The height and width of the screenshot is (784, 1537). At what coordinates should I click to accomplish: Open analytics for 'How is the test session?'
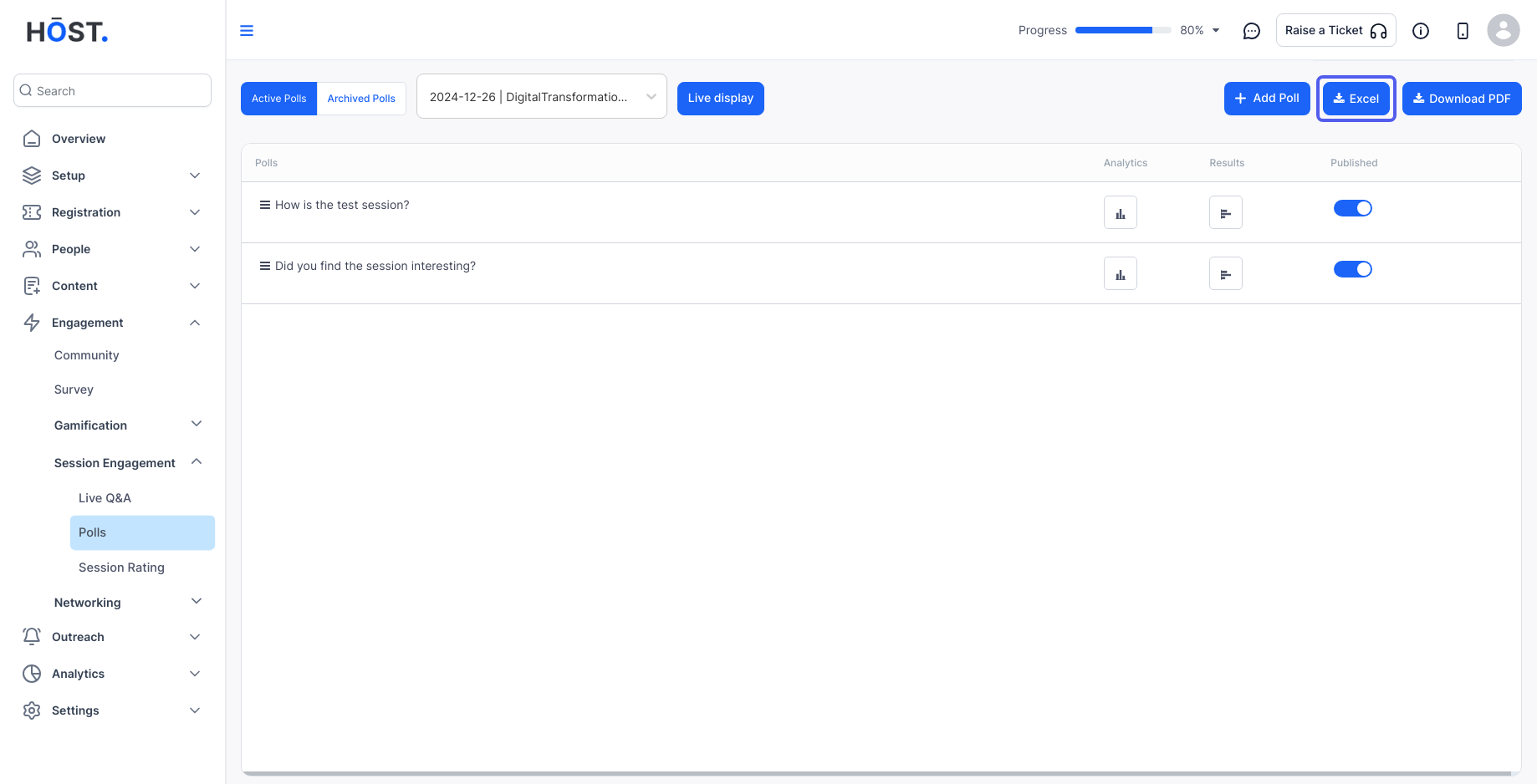[x=1120, y=212]
